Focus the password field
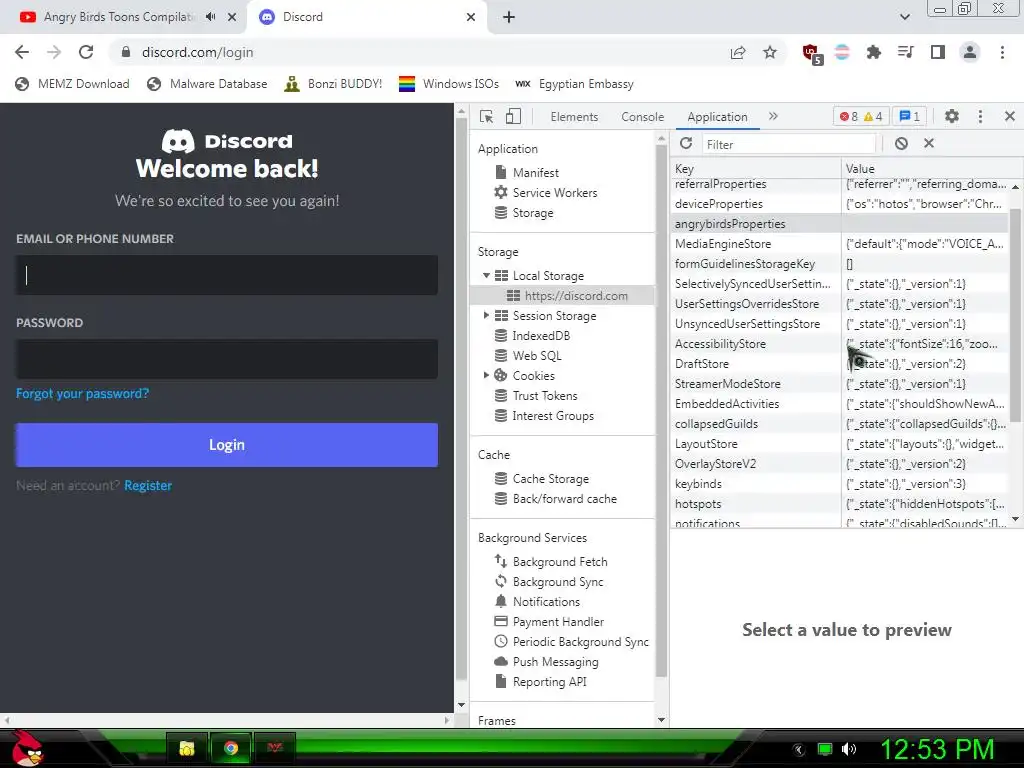Screen dimensions: 1024x768 227,359
